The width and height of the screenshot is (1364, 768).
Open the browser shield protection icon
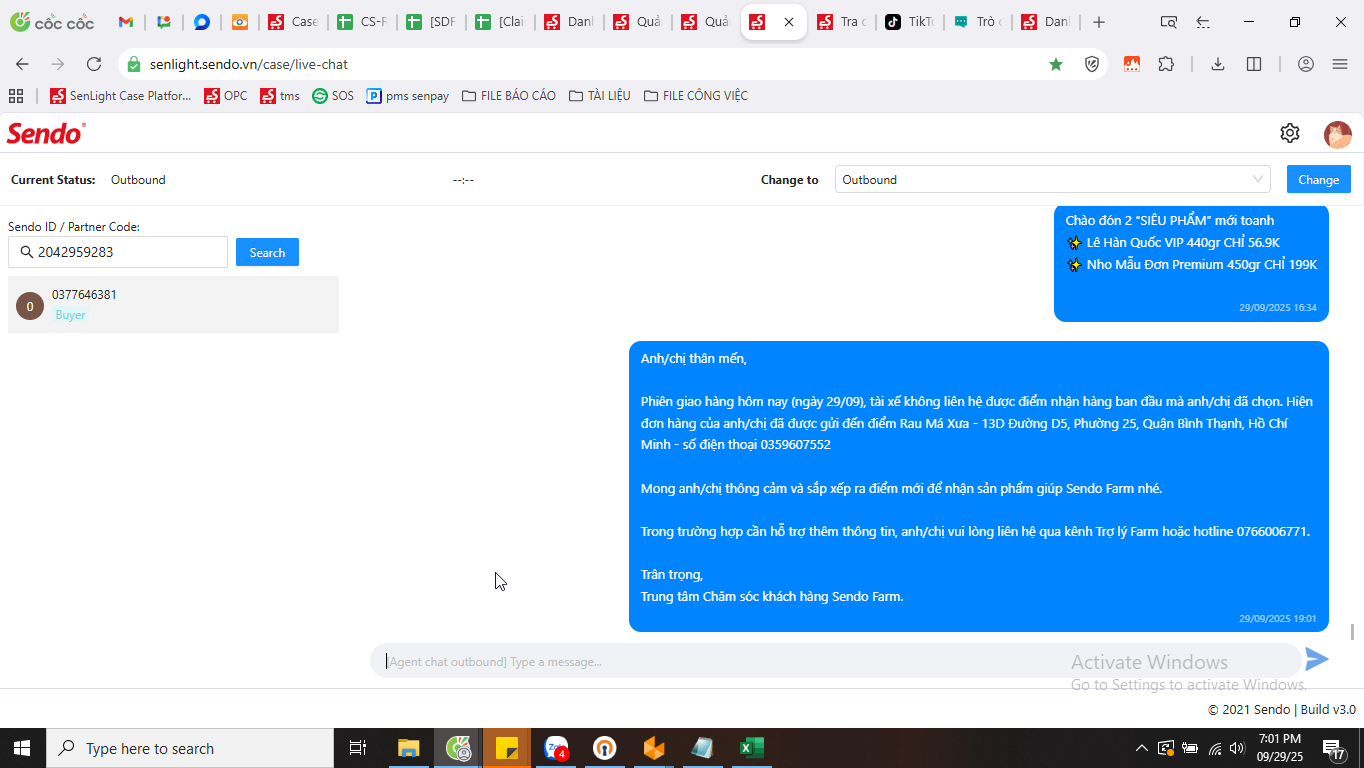1092,64
